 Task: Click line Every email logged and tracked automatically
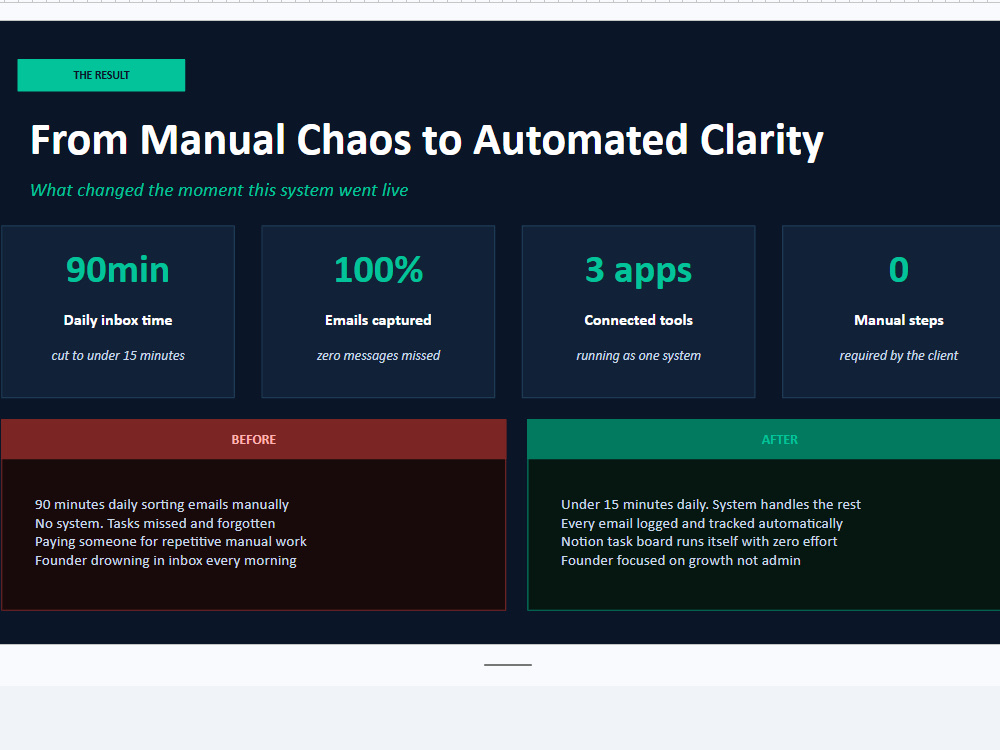click(x=702, y=524)
